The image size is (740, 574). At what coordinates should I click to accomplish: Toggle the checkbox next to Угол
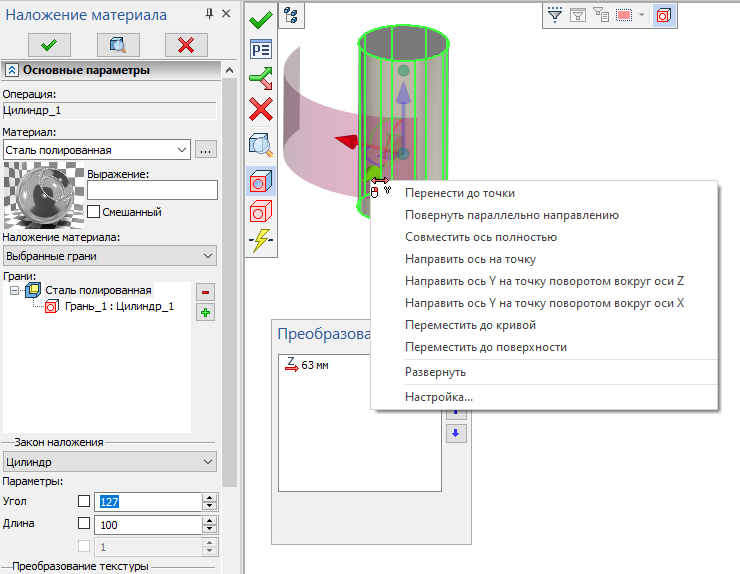click(83, 501)
